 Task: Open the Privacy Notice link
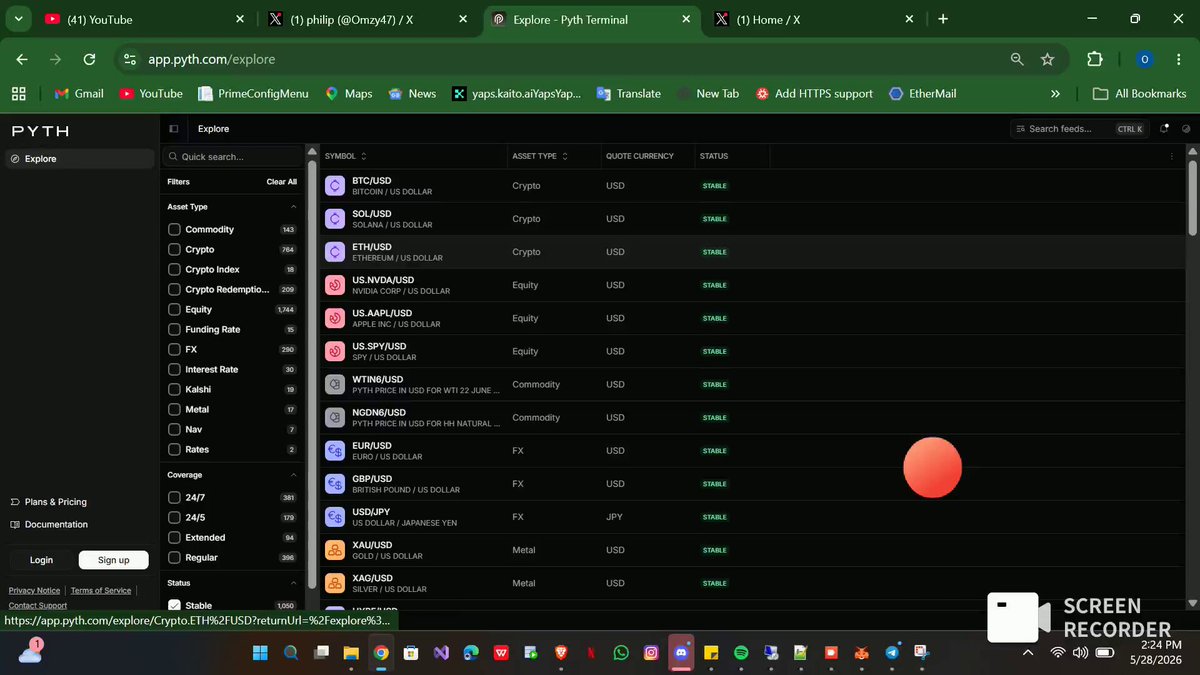[x=34, y=591]
